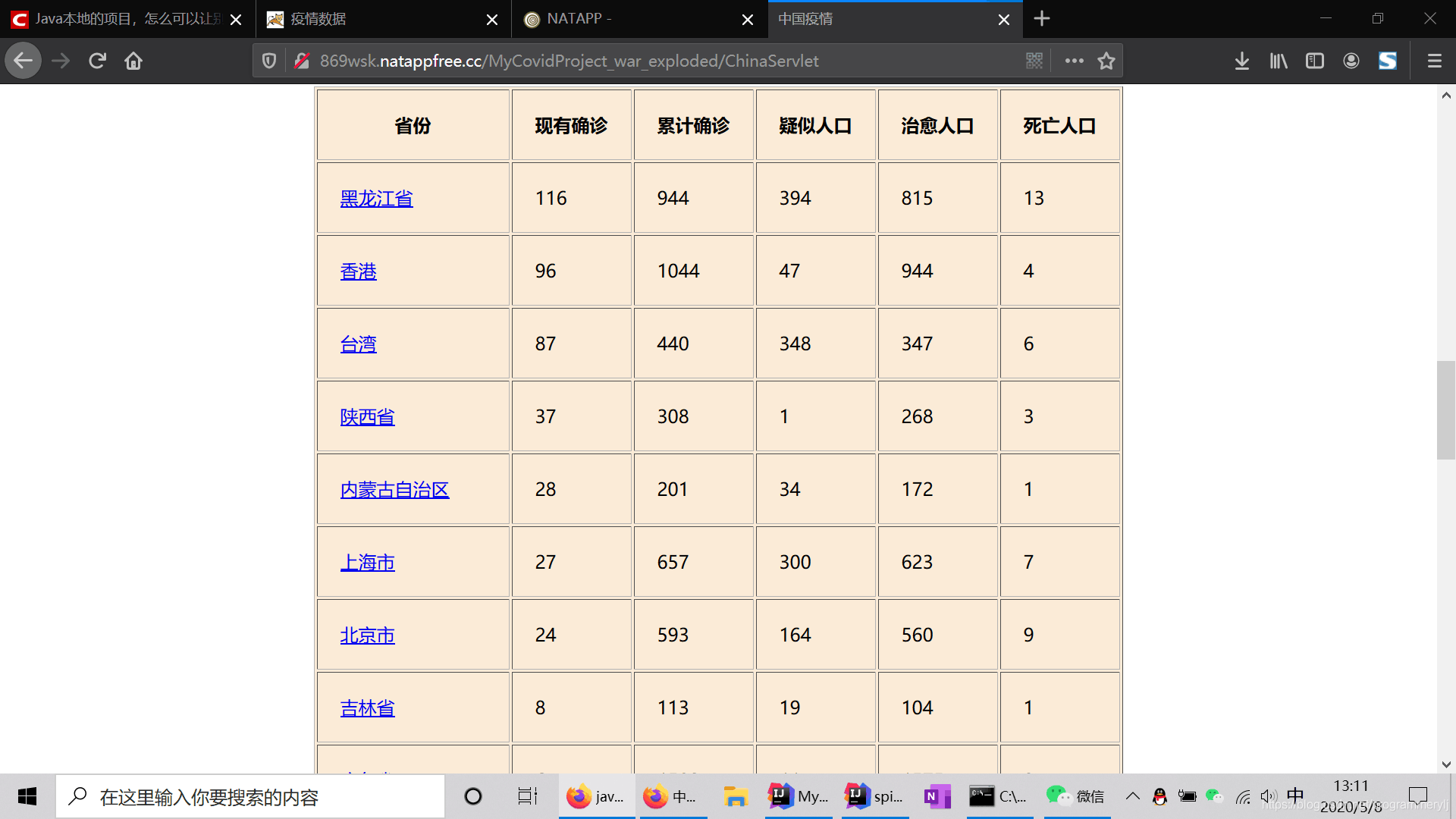Open the 黑龙江省 province link
Viewport: 1456px width, 819px height.
[x=376, y=199]
